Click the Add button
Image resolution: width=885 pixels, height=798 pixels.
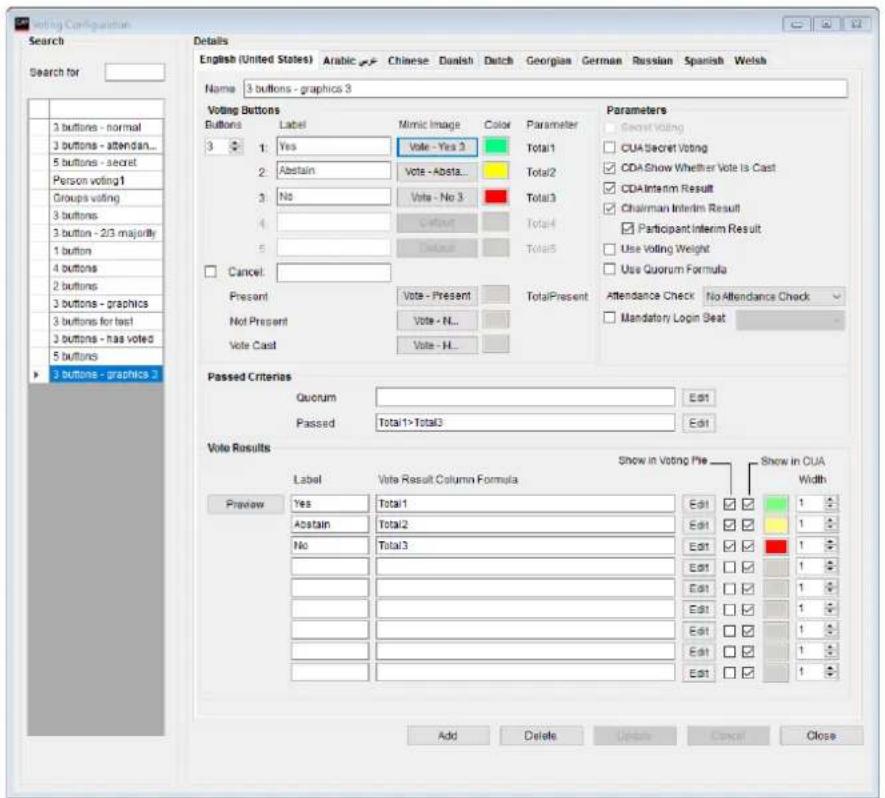tap(448, 736)
